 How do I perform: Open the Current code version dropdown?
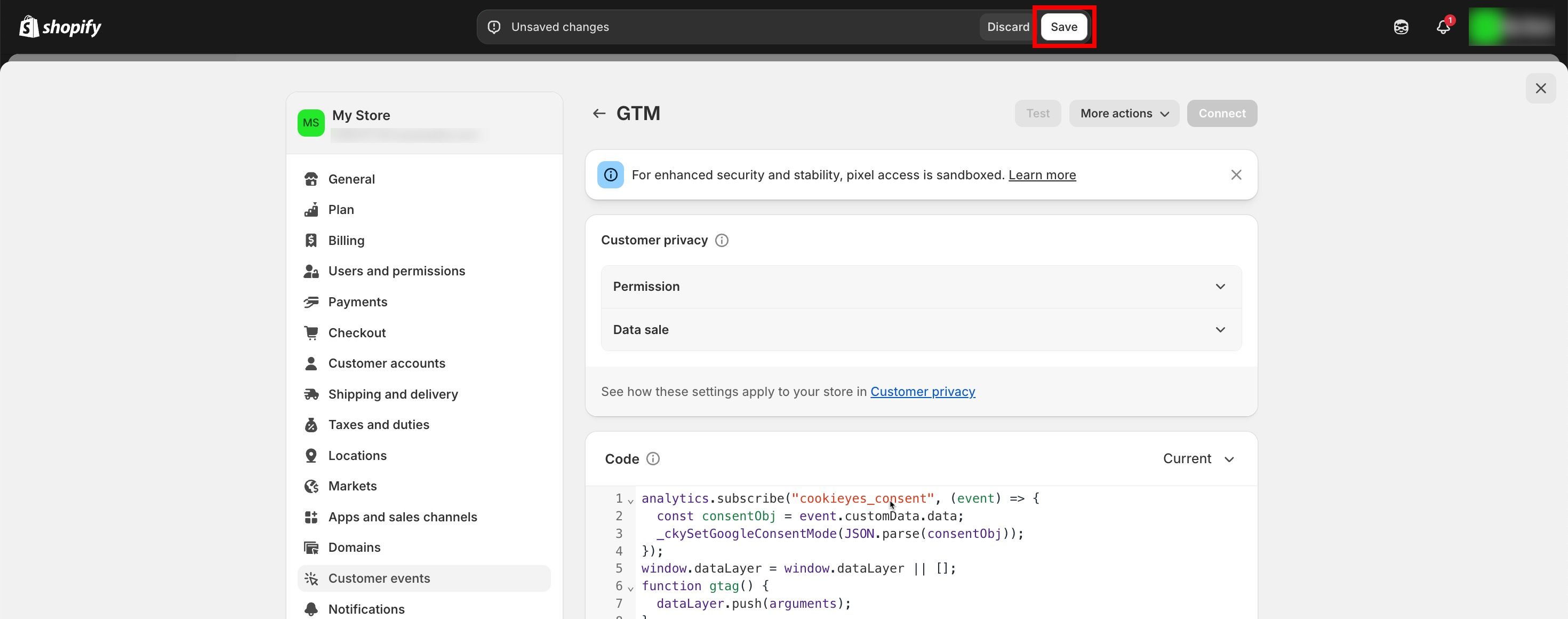pyautogui.click(x=1198, y=459)
